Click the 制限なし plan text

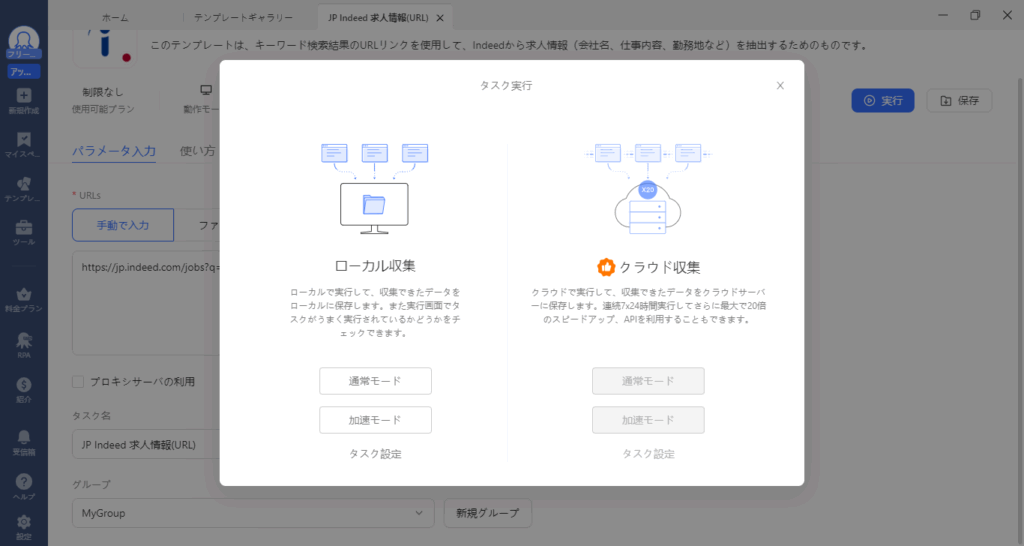[x=103, y=92]
